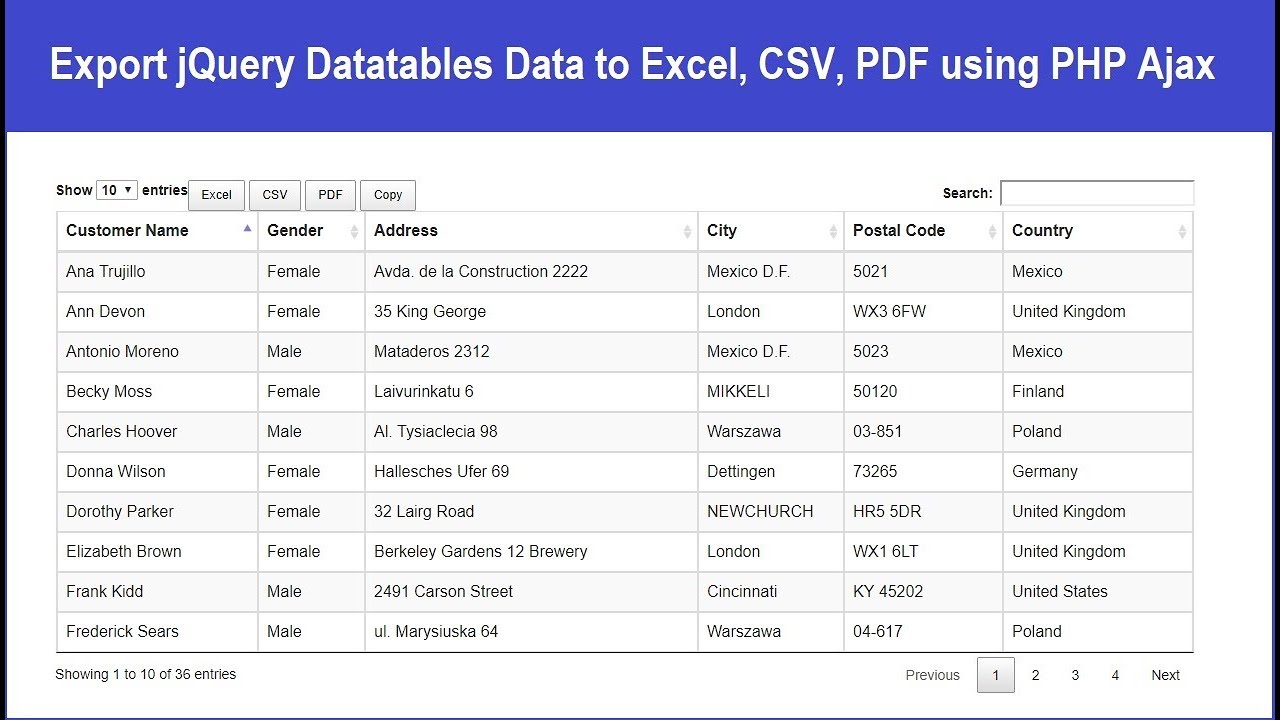This screenshot has height=720, width=1280.
Task: Click the Country column sort icon
Action: click(x=1182, y=231)
